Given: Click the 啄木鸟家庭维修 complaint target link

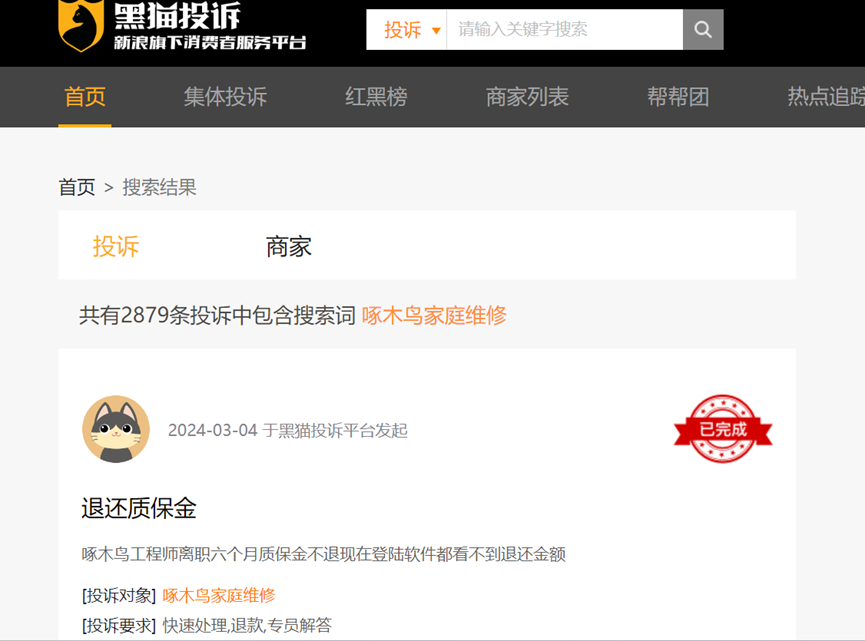Looking at the screenshot, I should [218, 595].
